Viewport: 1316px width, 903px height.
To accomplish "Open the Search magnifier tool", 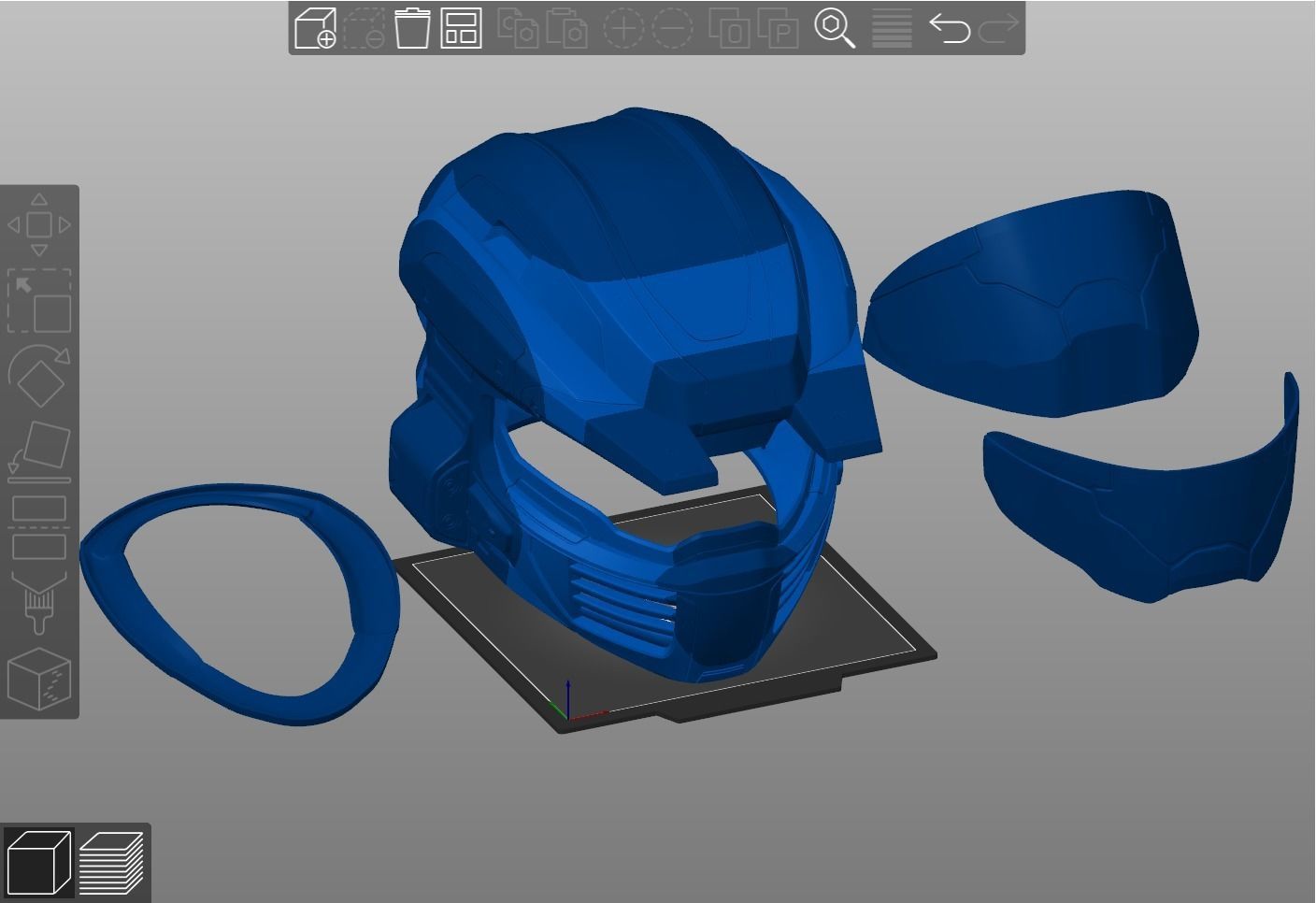I will click(835, 28).
